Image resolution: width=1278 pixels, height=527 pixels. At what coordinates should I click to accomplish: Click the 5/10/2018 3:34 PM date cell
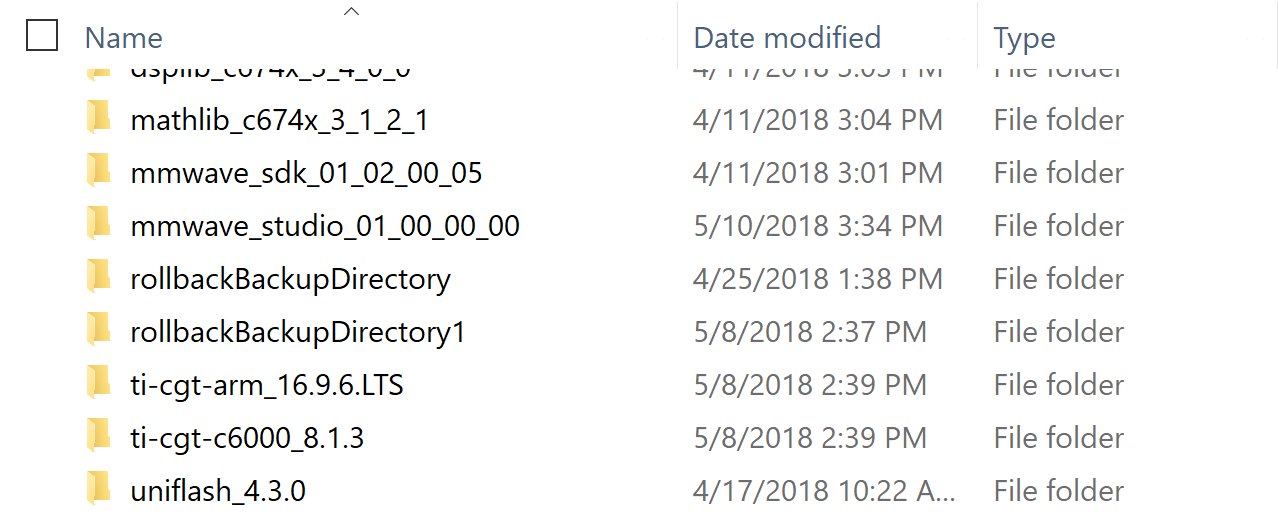[x=817, y=226]
